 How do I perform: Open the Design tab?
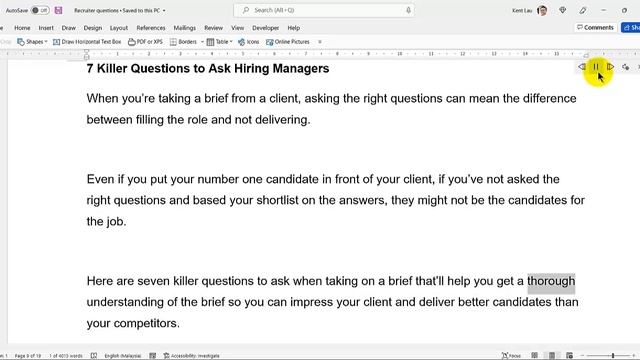point(93,28)
